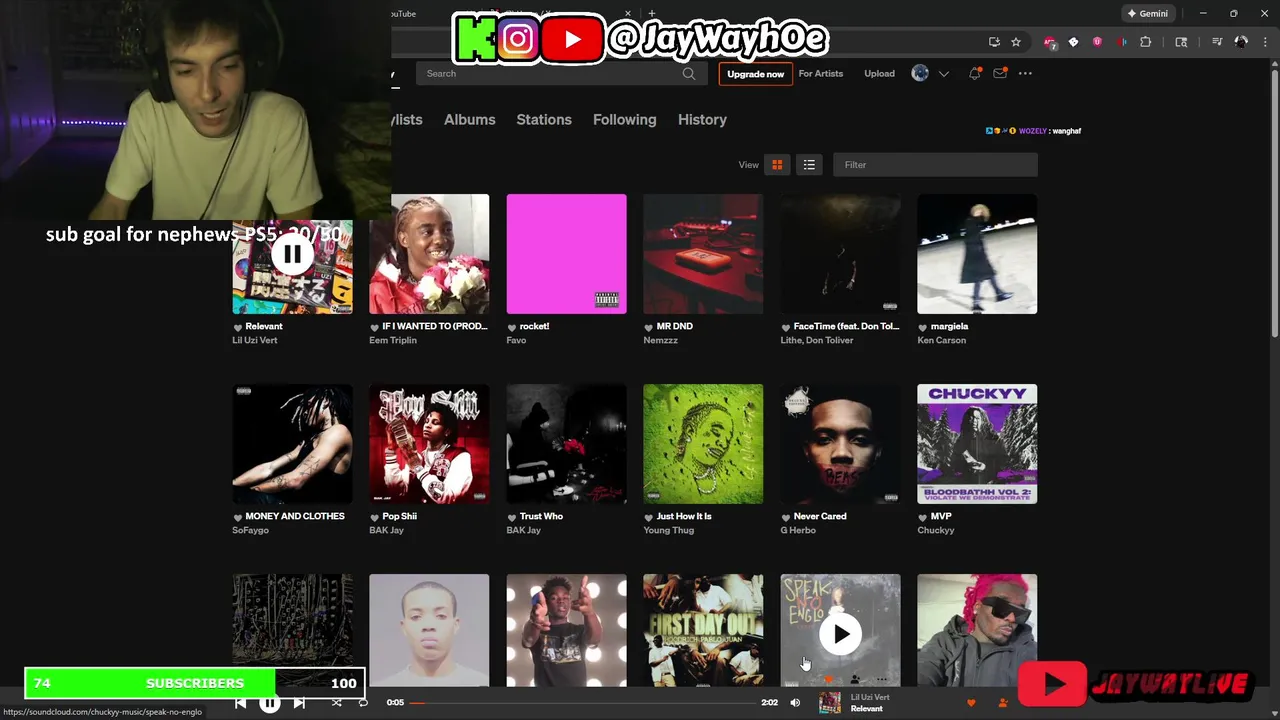
Task: Open the pink rocket! cover thumbnail
Action: coord(566,254)
